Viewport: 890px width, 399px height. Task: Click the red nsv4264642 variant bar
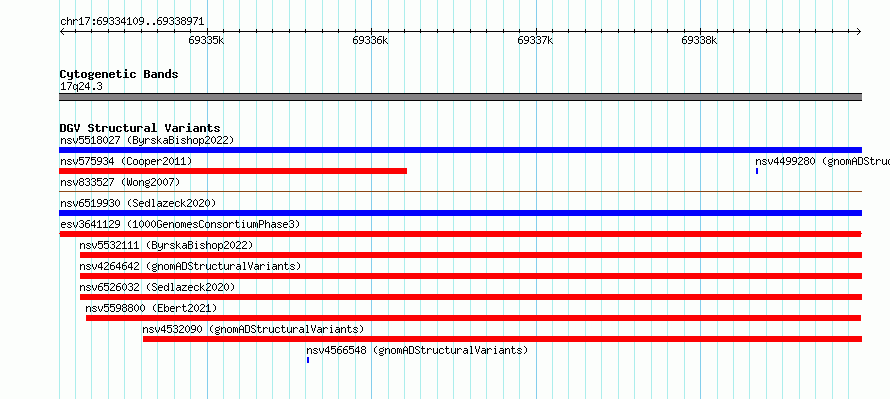point(471,276)
